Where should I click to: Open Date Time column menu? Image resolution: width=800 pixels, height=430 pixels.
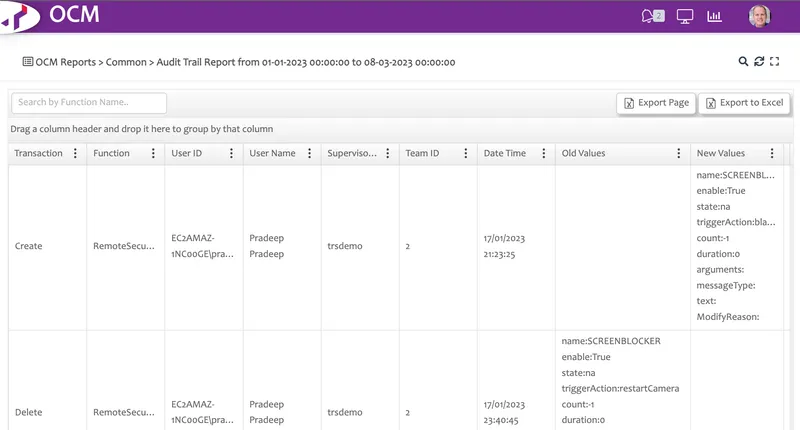point(543,154)
